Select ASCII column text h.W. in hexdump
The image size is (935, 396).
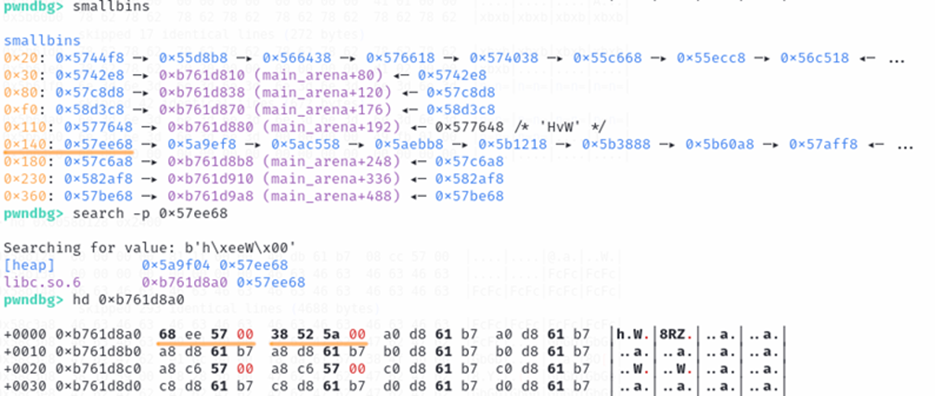tap(633, 333)
